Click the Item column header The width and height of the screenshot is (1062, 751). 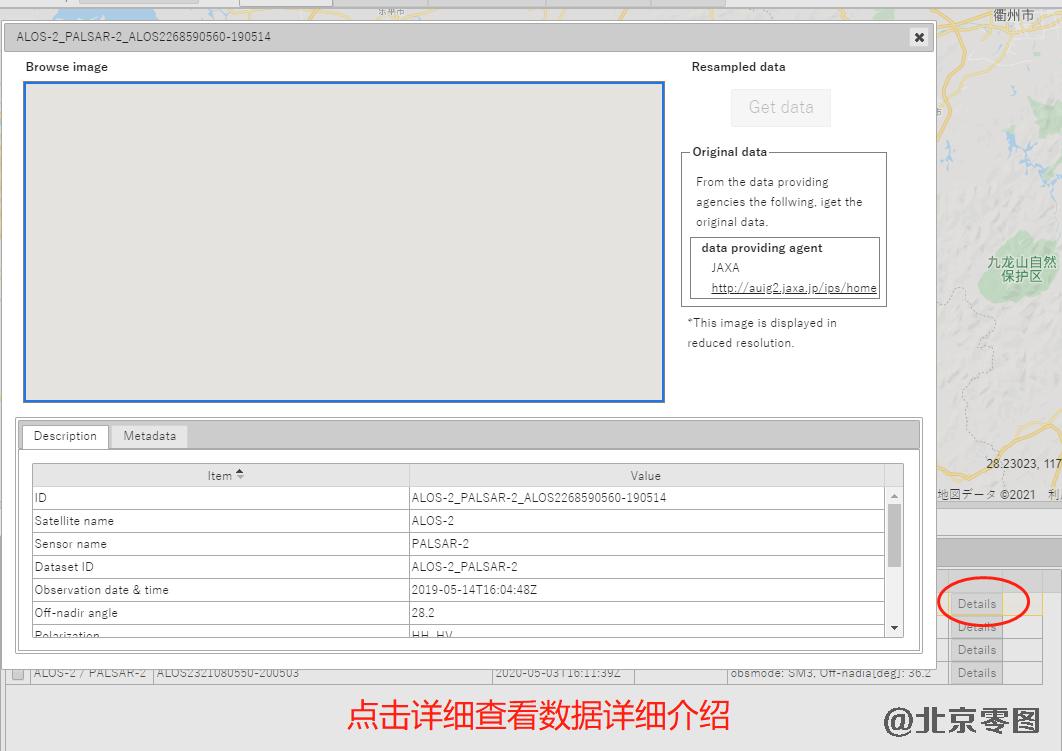219,476
